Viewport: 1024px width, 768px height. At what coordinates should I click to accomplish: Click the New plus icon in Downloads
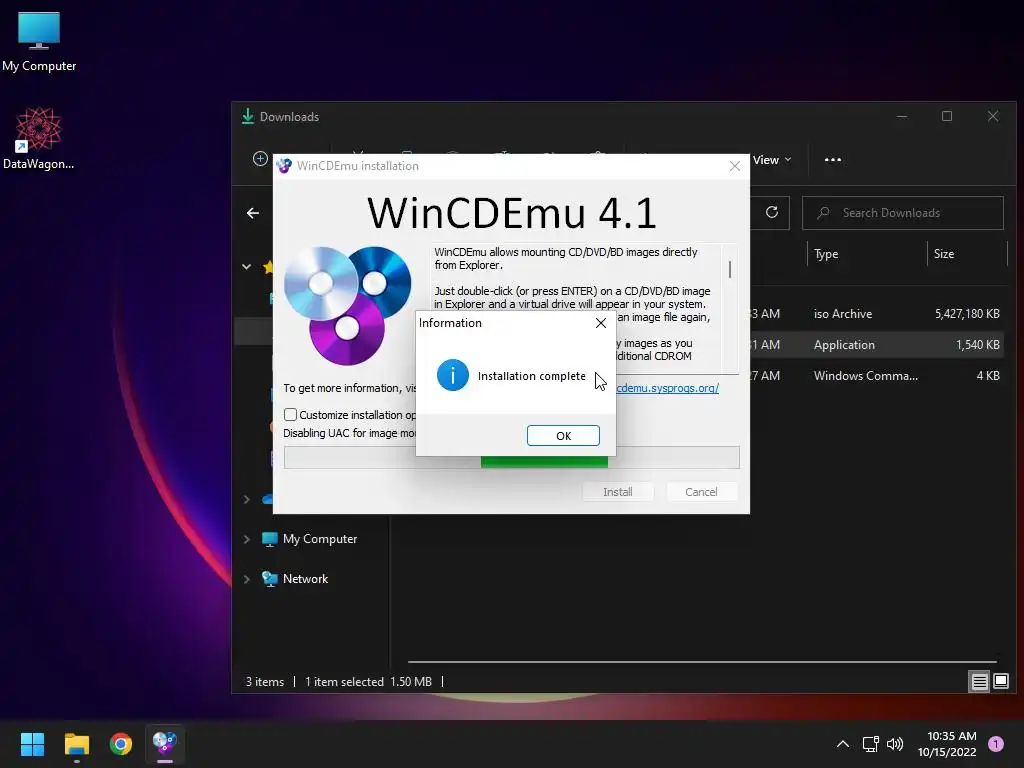click(x=260, y=159)
